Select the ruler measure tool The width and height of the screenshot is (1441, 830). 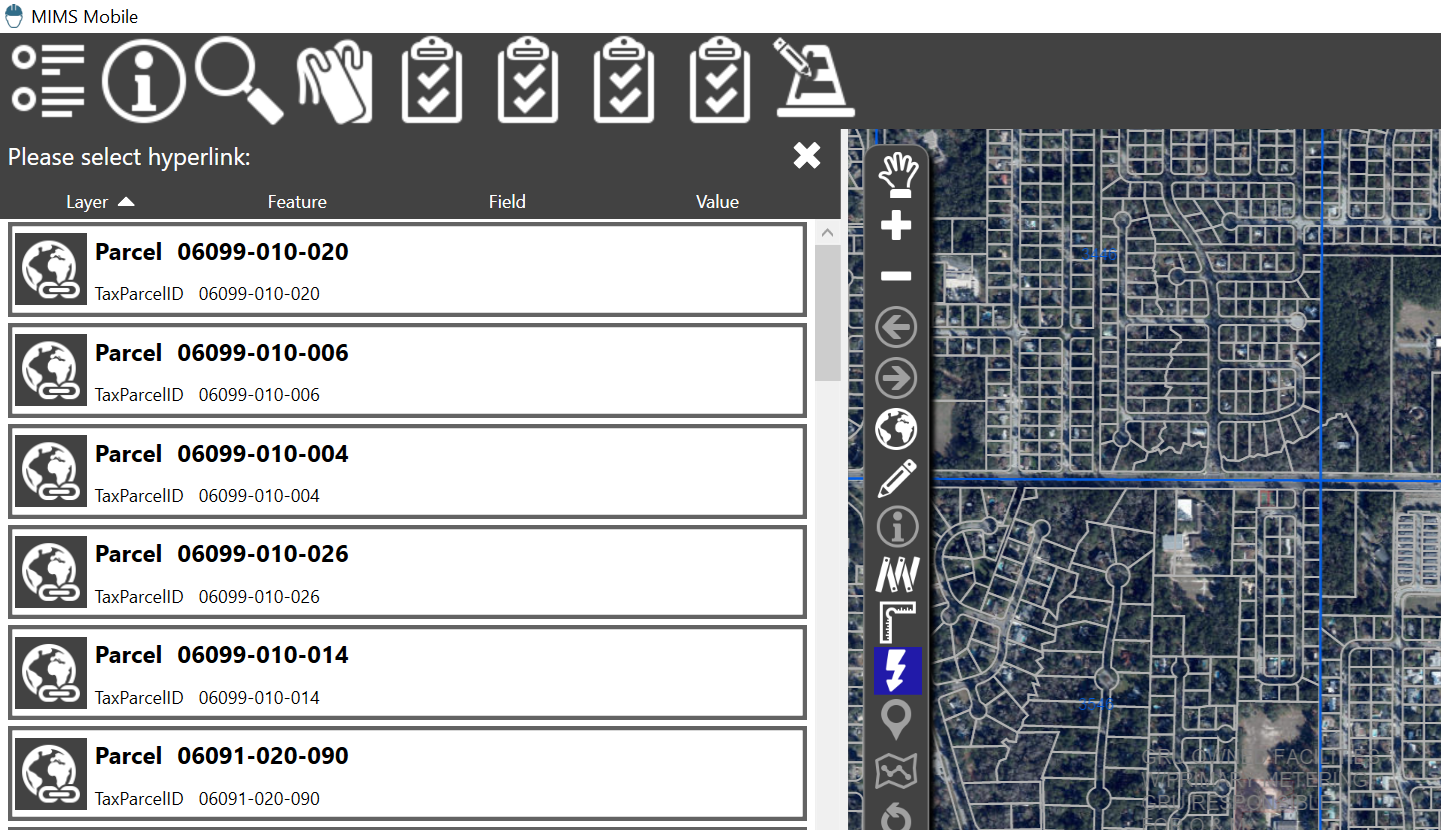point(897,621)
